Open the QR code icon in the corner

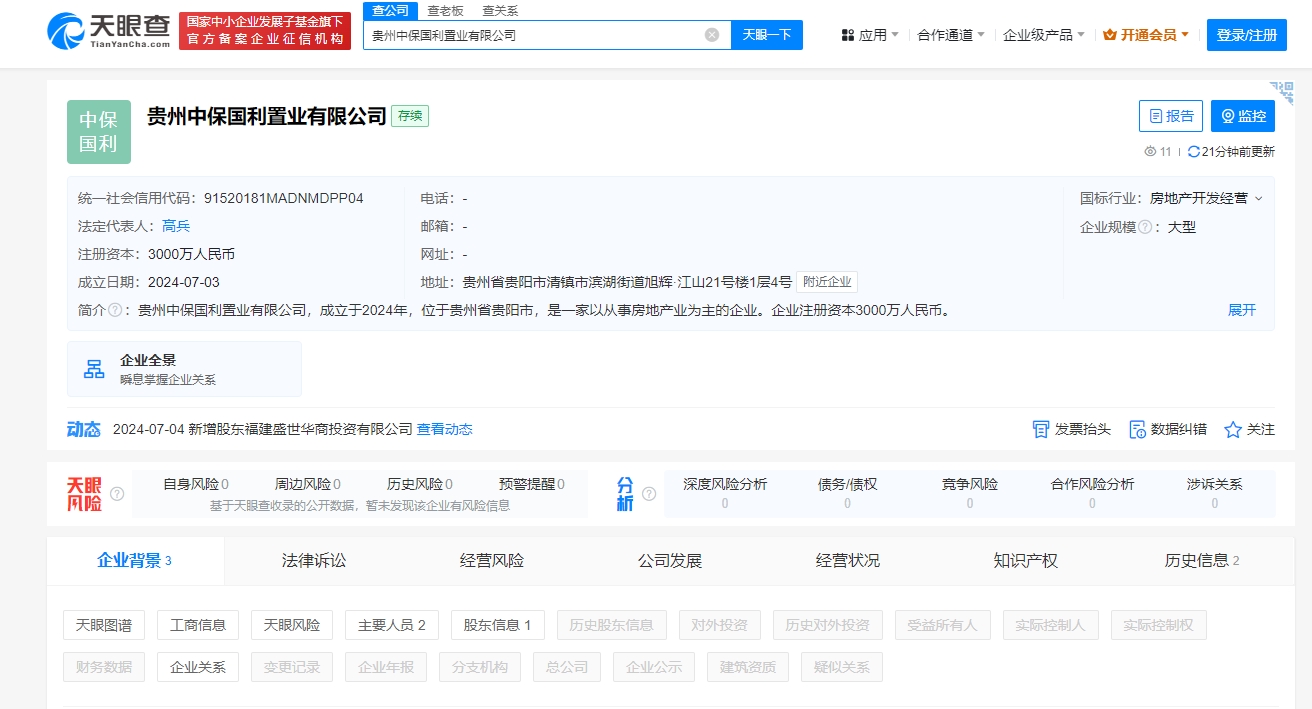tap(1282, 93)
